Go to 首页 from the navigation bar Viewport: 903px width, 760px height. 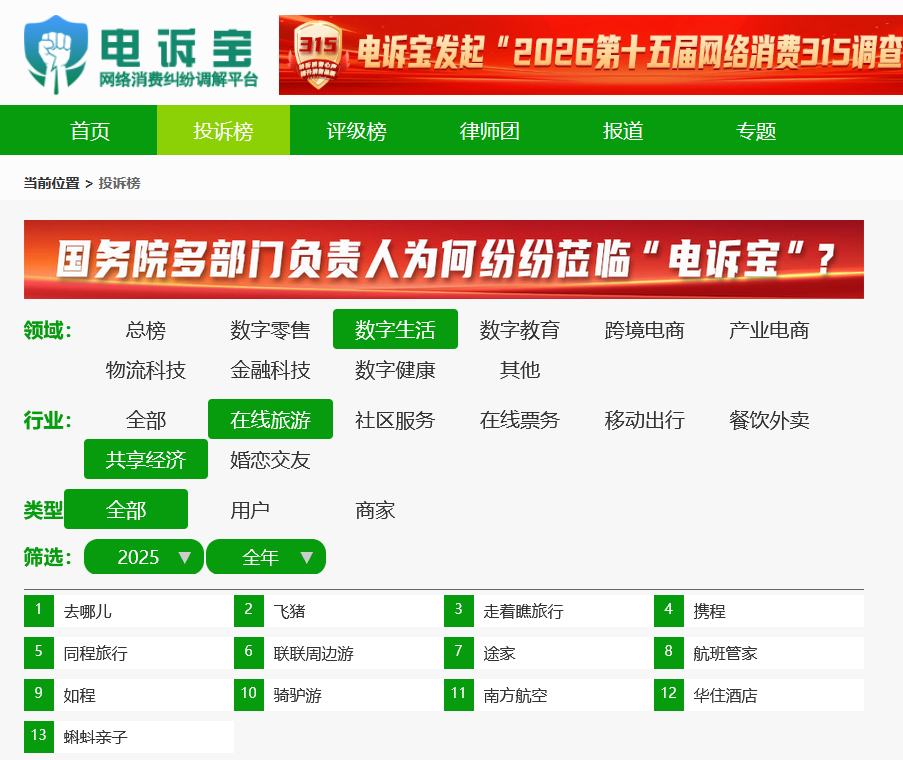pos(90,130)
